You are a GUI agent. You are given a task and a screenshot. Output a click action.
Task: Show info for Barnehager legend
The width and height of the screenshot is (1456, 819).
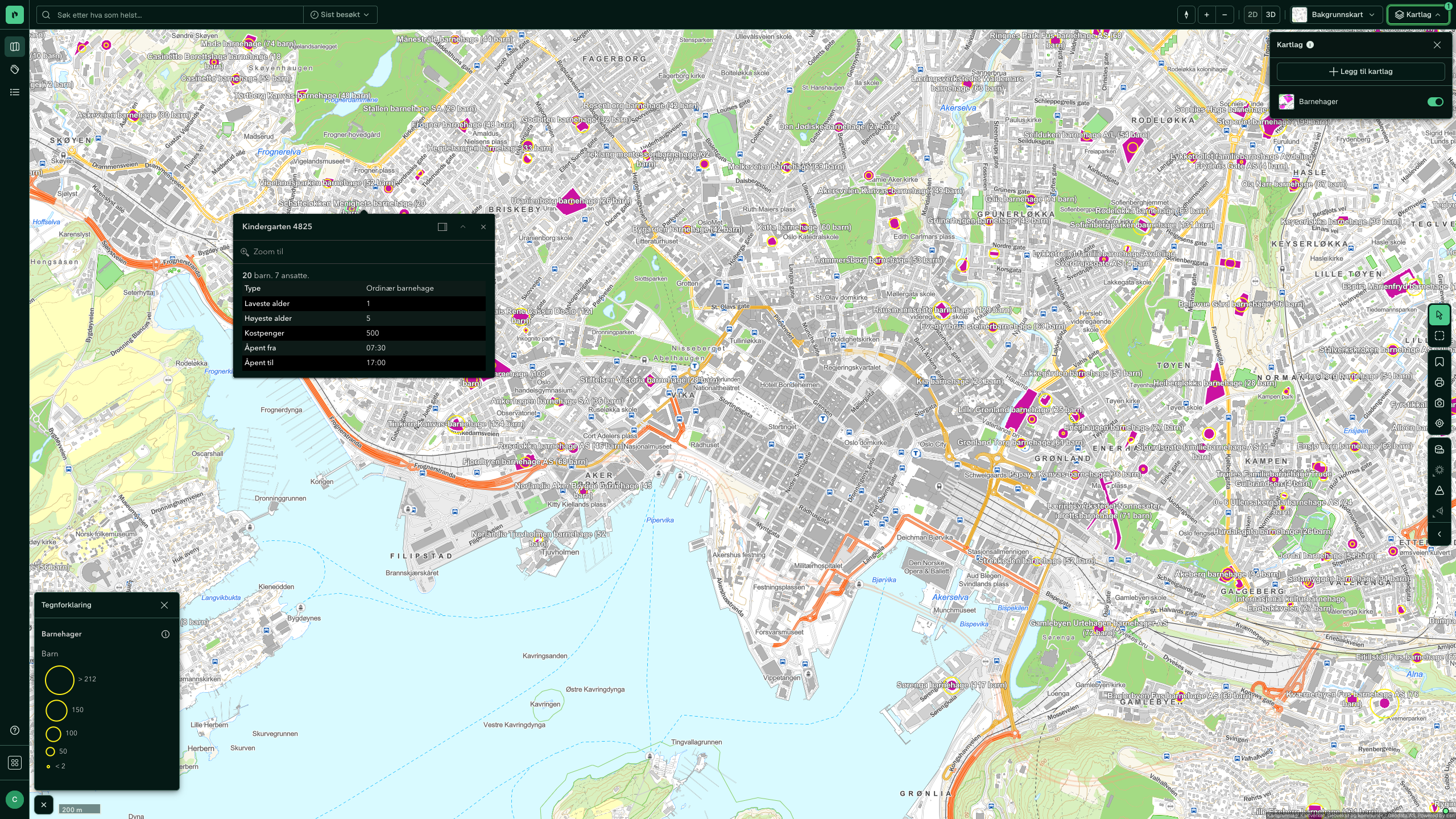point(166,634)
